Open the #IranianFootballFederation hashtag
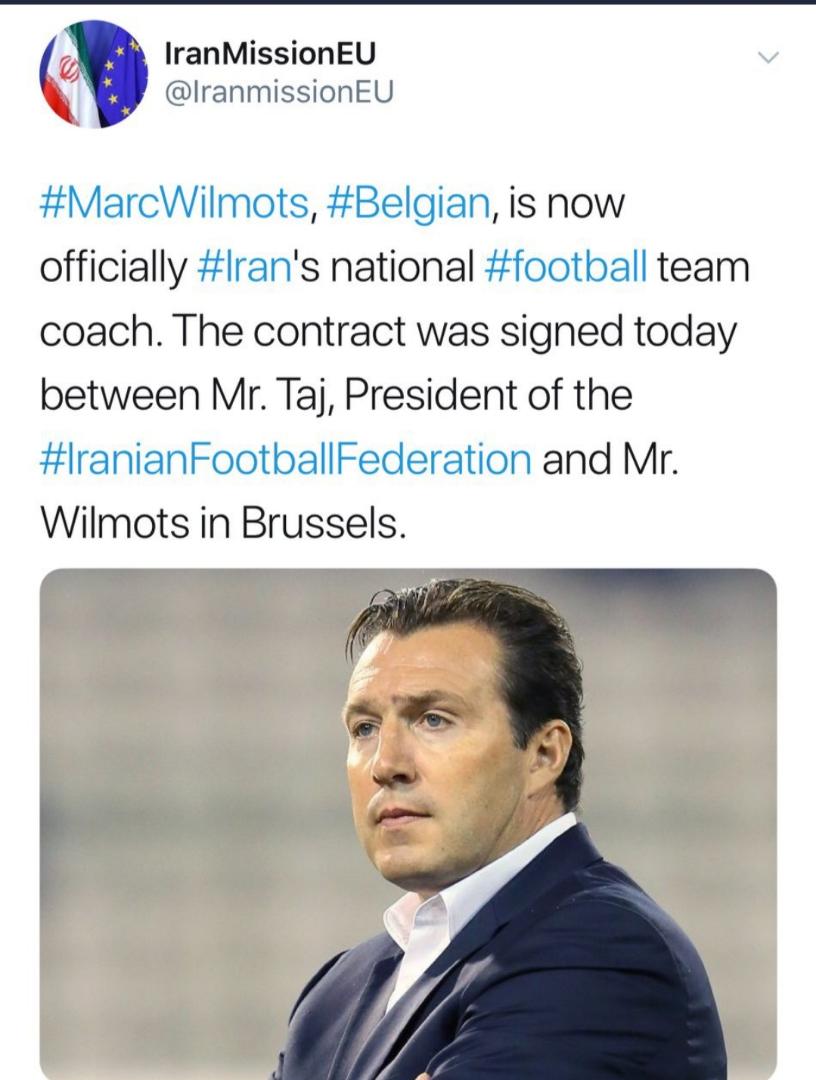Image resolution: width=816 pixels, height=1080 pixels. tap(286, 459)
